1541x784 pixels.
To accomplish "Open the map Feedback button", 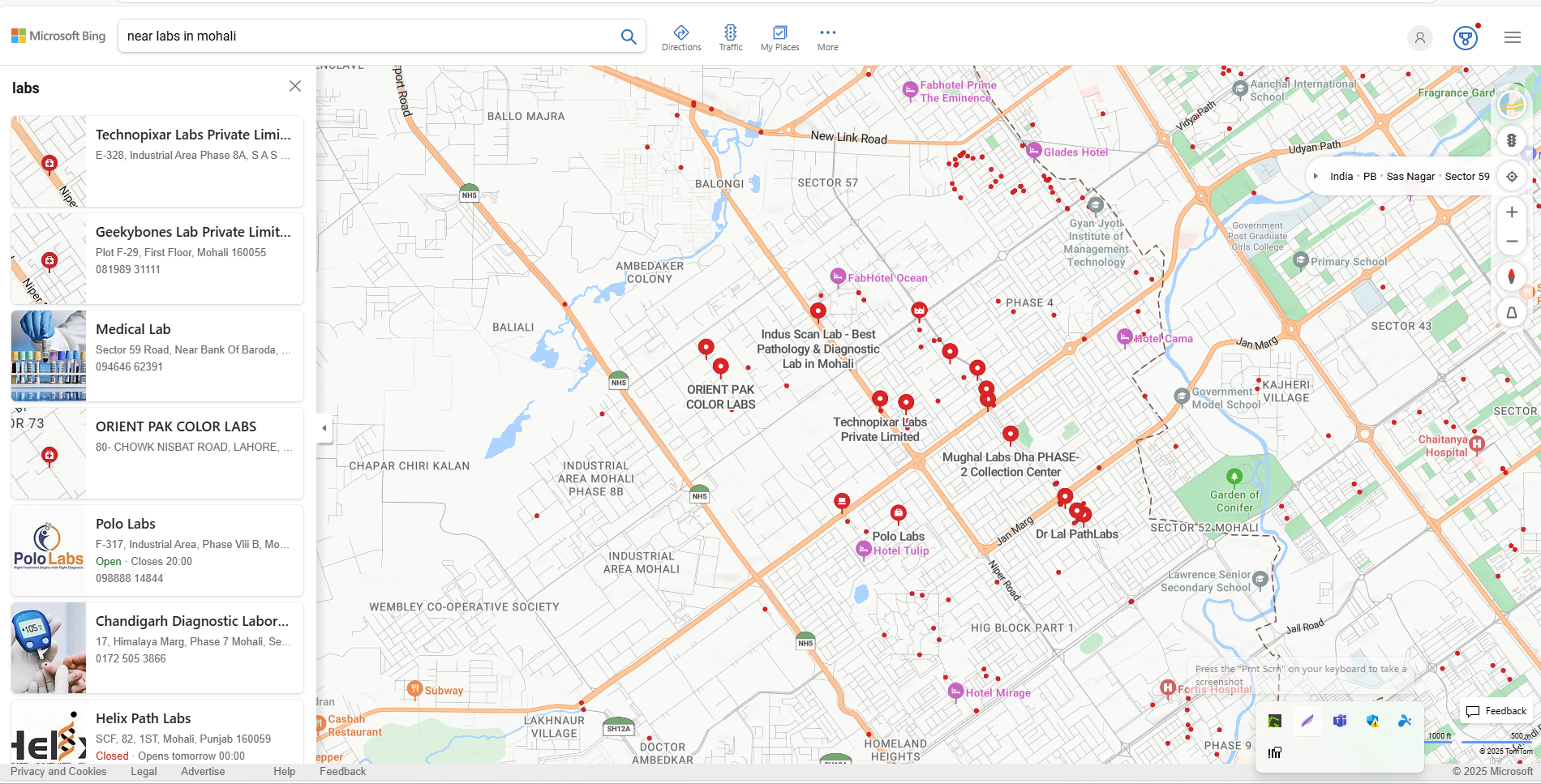I will coord(1496,711).
